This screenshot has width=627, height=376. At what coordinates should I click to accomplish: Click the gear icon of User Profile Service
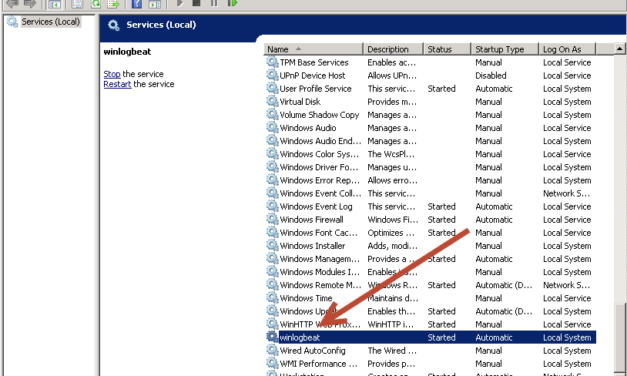tap(272, 88)
